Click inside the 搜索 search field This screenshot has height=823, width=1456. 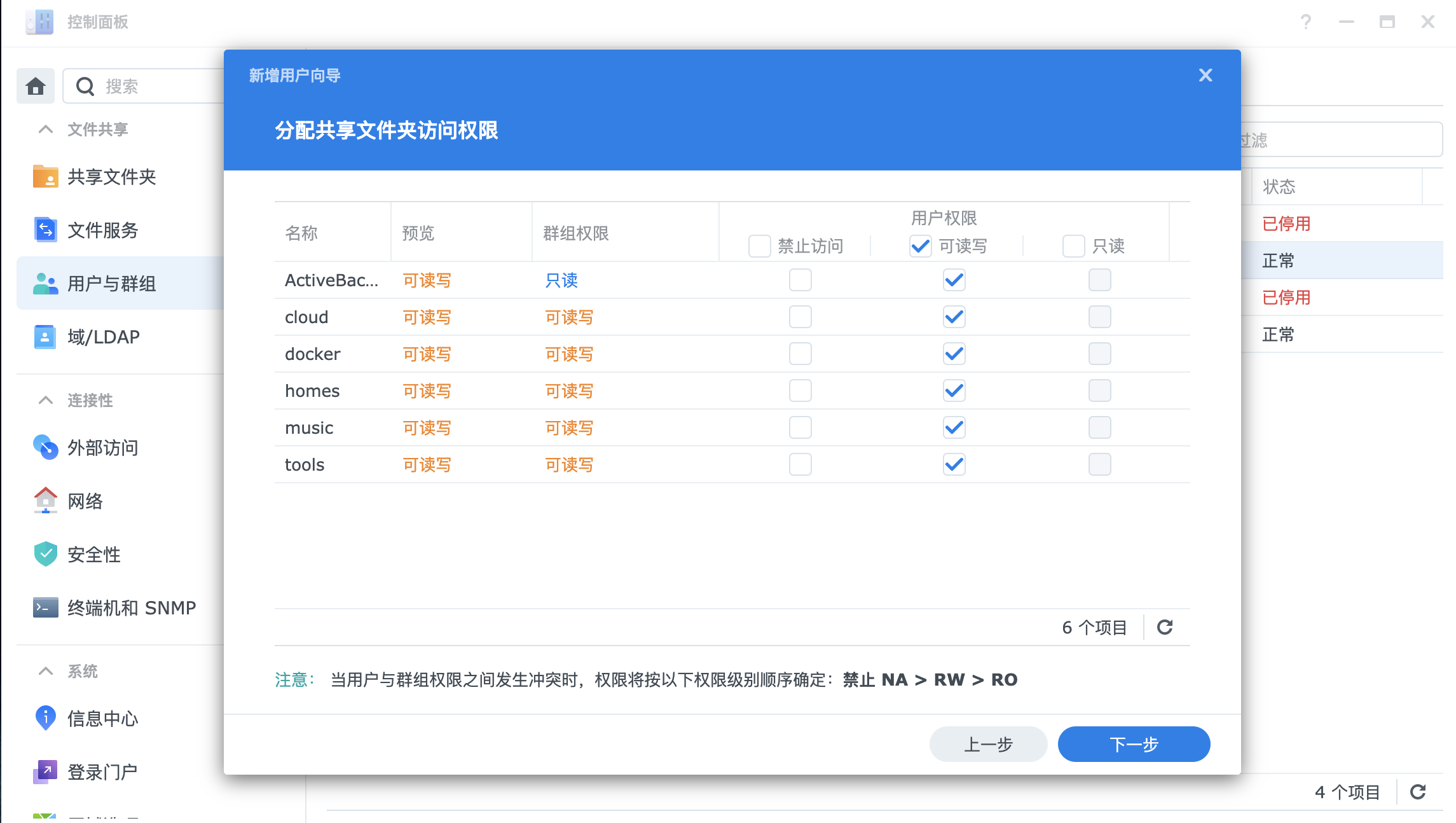point(140,86)
